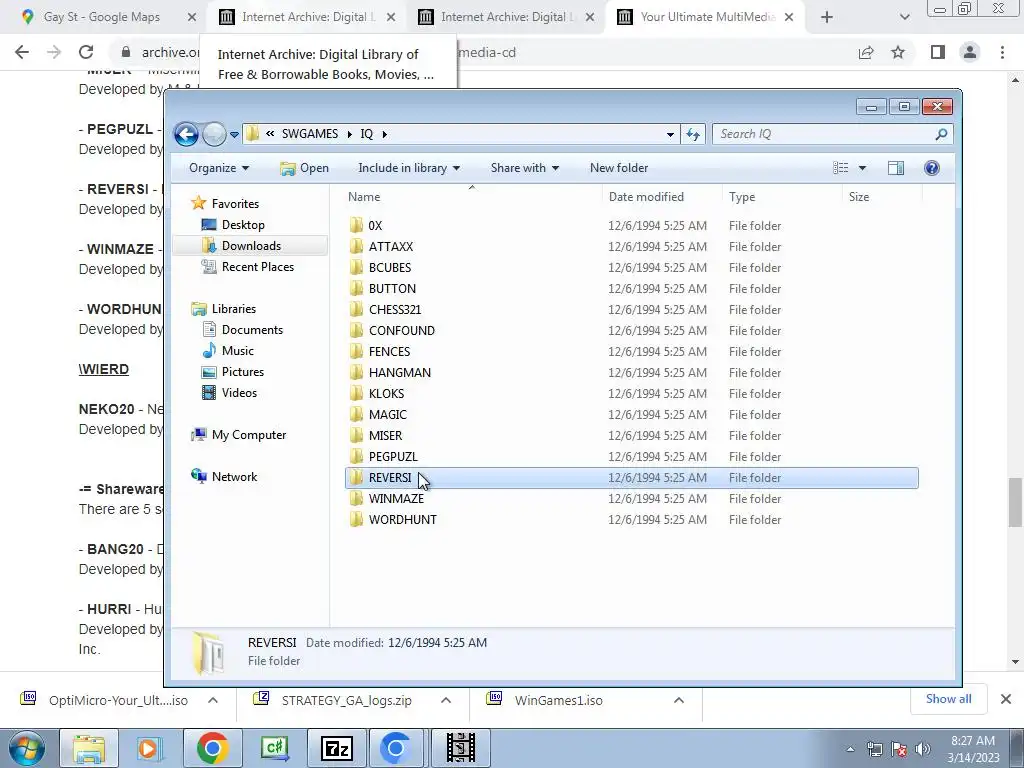Click Chrome share page icon
1024x768 pixels.
coord(866,52)
